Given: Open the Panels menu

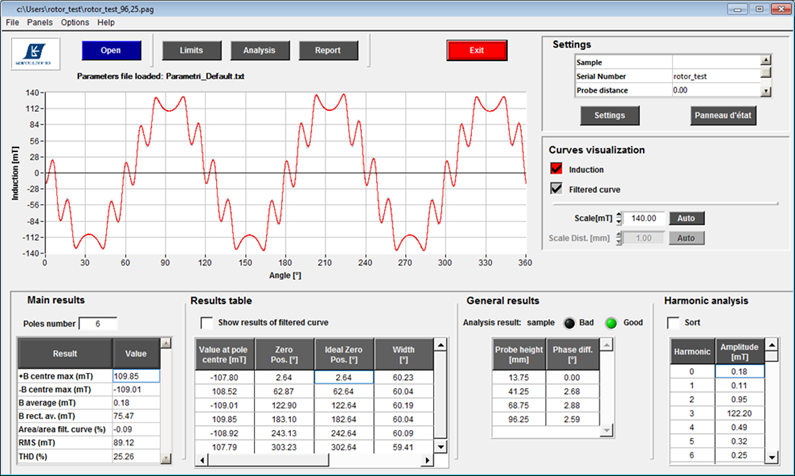Looking at the screenshot, I should pos(40,22).
